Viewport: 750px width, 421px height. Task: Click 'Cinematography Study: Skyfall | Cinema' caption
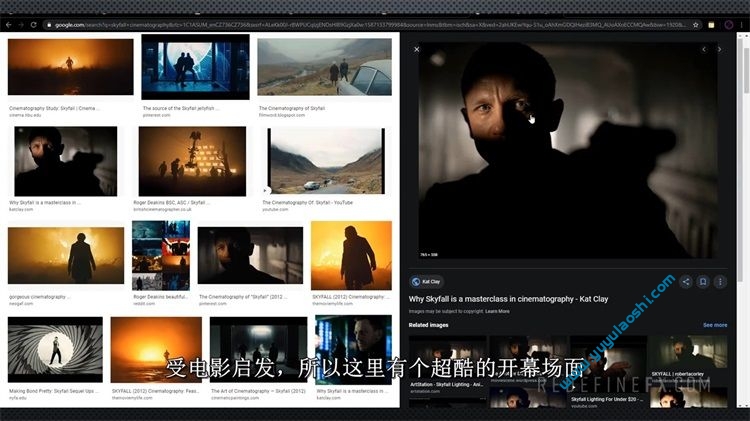pyautogui.click(x=54, y=109)
